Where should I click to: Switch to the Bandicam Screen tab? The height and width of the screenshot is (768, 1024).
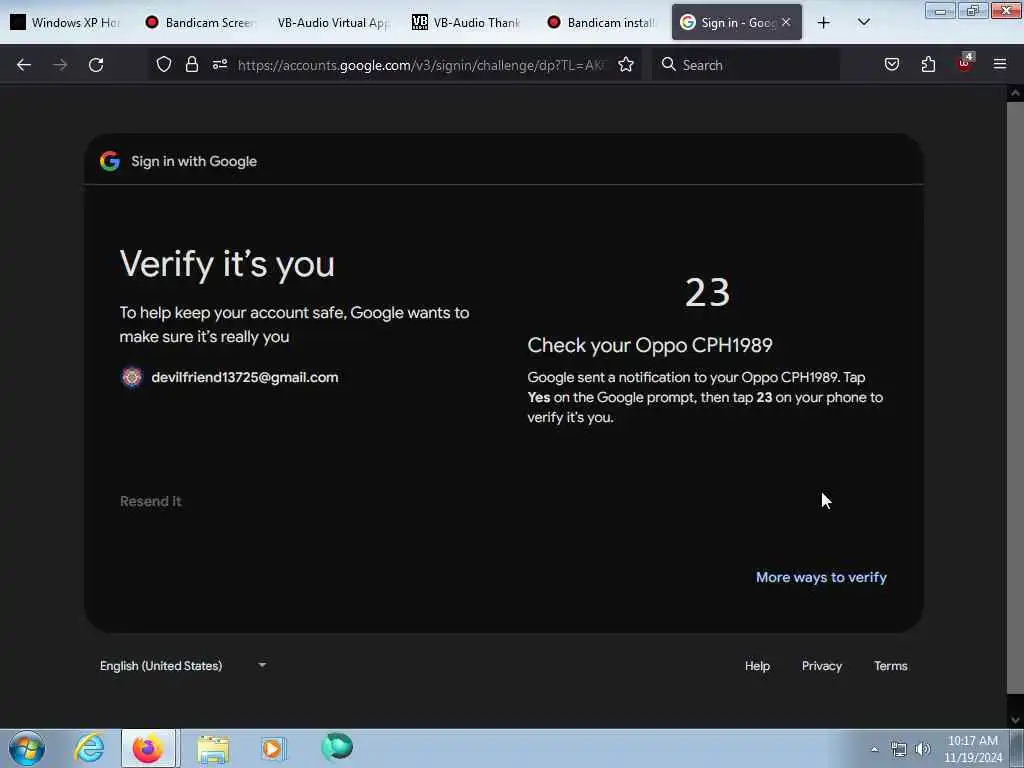click(200, 22)
